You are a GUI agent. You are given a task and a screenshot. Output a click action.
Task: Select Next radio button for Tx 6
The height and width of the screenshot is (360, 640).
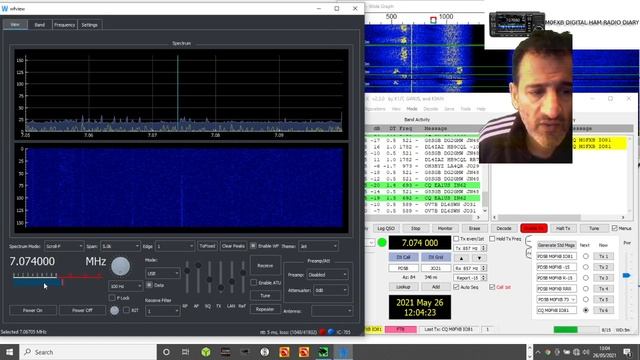point(586,310)
